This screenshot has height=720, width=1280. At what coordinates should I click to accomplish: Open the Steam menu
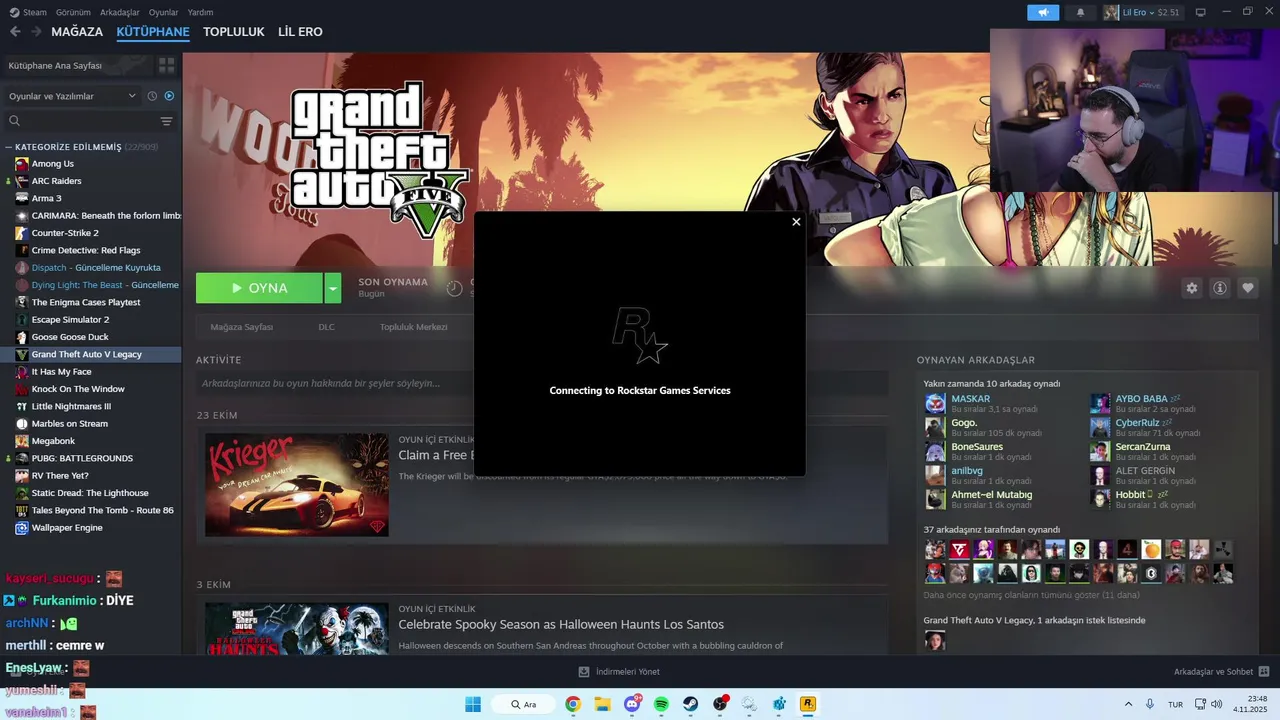tap(28, 12)
